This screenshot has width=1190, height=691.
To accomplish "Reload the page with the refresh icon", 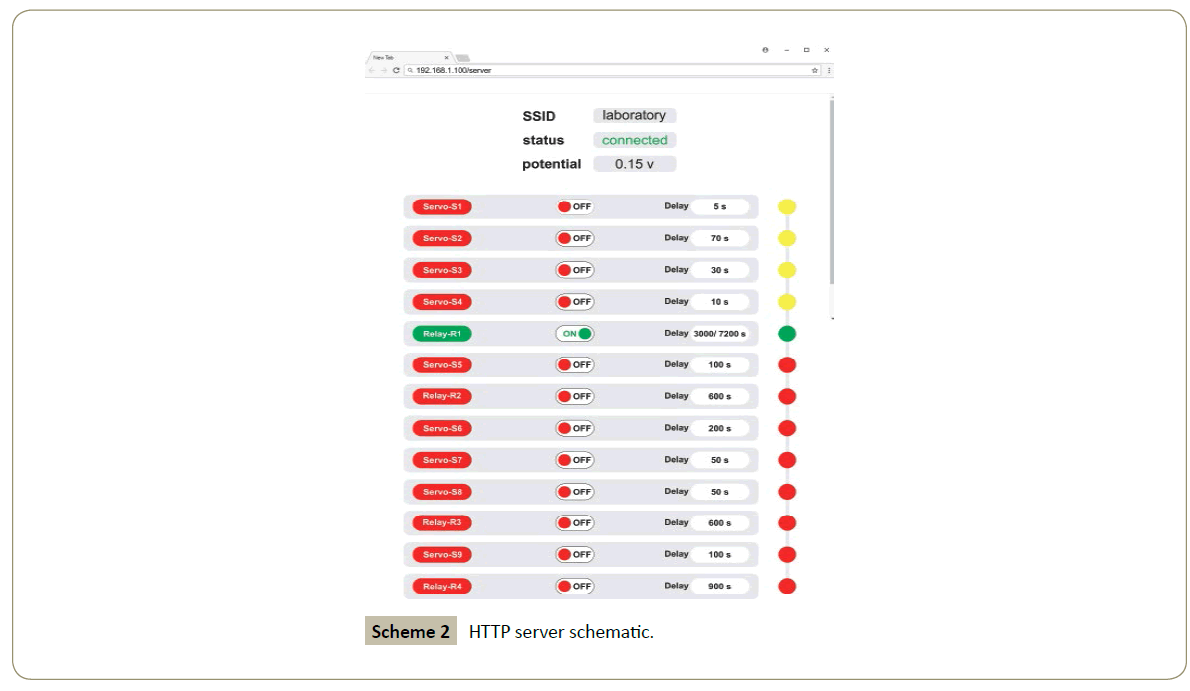I will [x=396, y=71].
